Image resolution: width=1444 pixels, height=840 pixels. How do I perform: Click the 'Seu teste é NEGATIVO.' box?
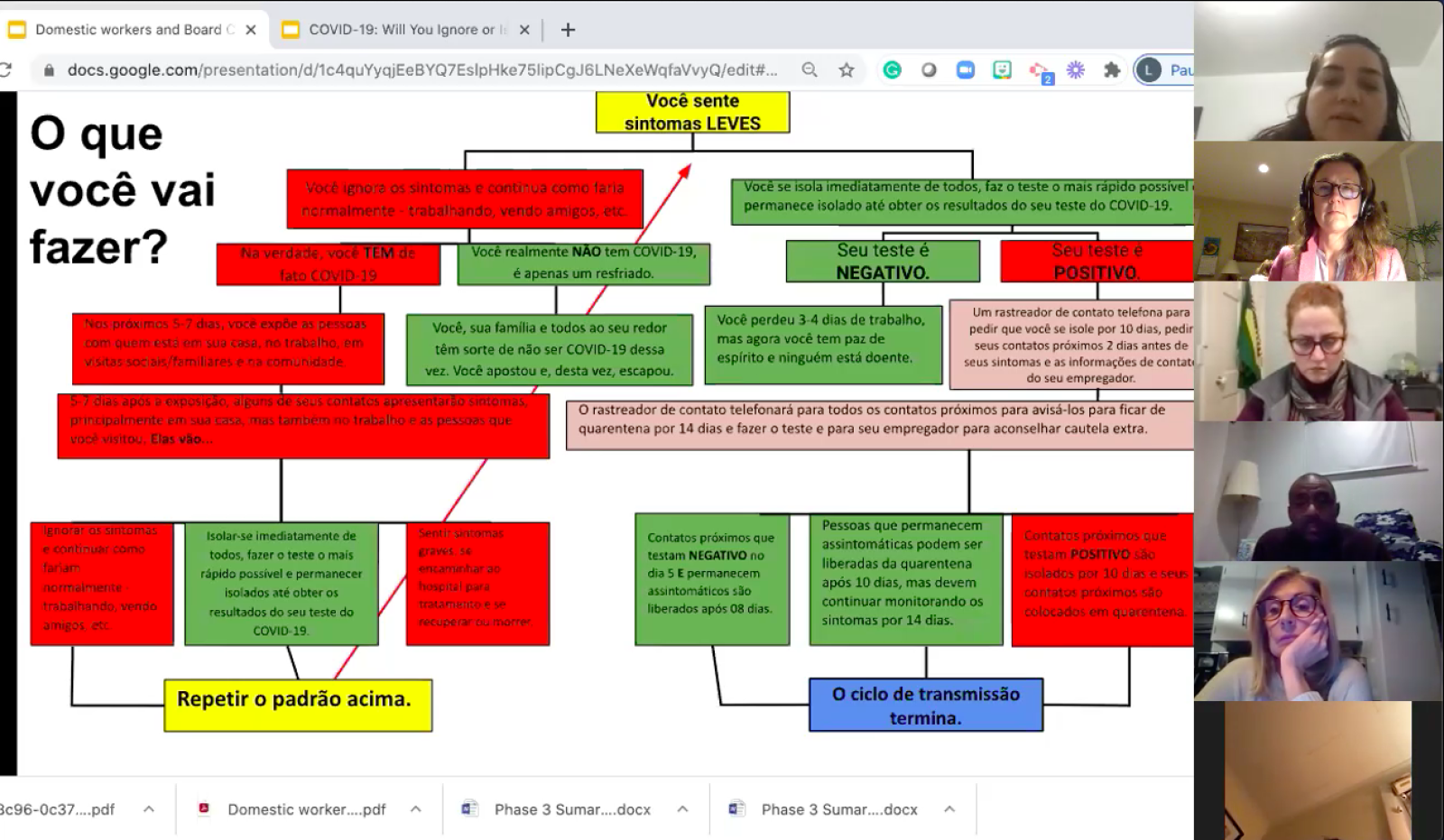point(883,261)
